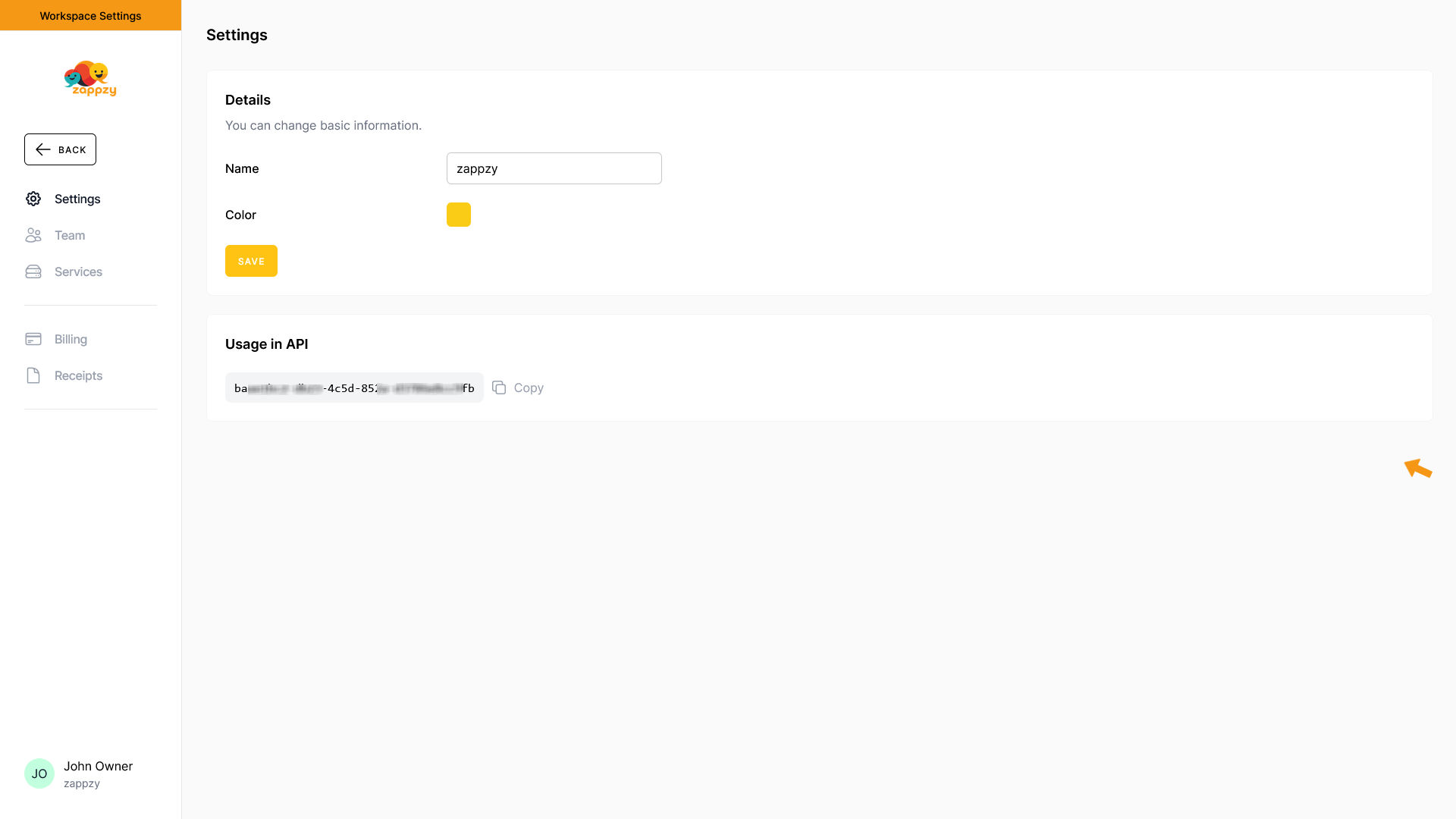This screenshot has height=819, width=1456.
Task: Click the back arrow icon
Action: (x=43, y=149)
